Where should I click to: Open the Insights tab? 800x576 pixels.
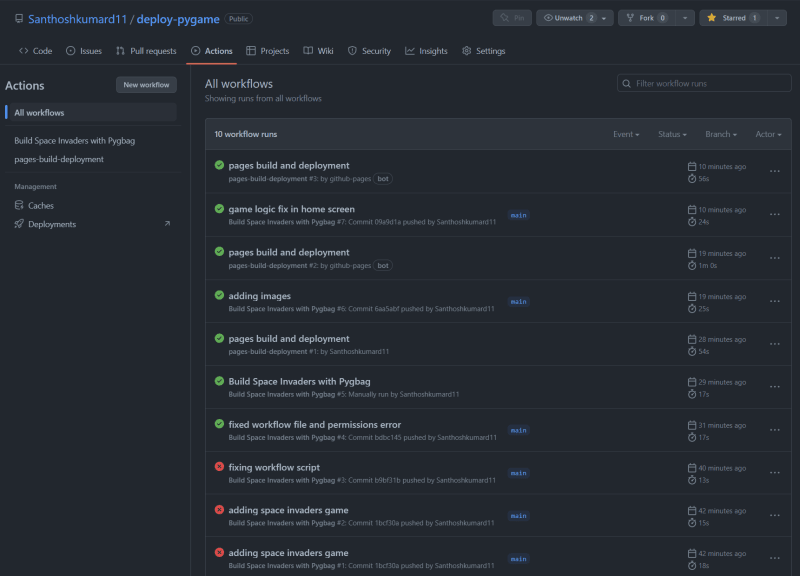[427, 51]
